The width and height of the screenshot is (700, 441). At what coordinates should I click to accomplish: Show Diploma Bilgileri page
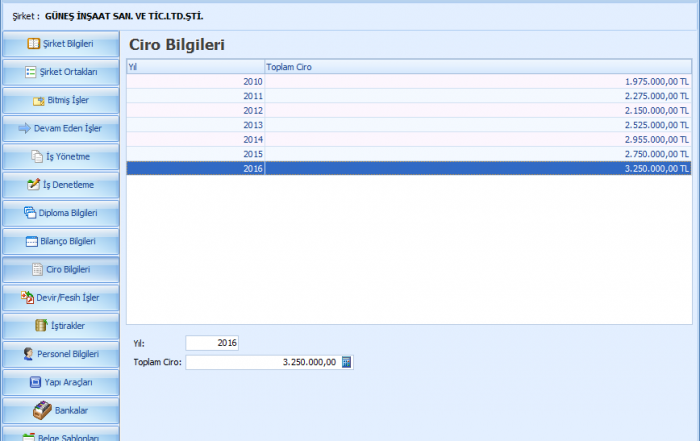point(61,213)
